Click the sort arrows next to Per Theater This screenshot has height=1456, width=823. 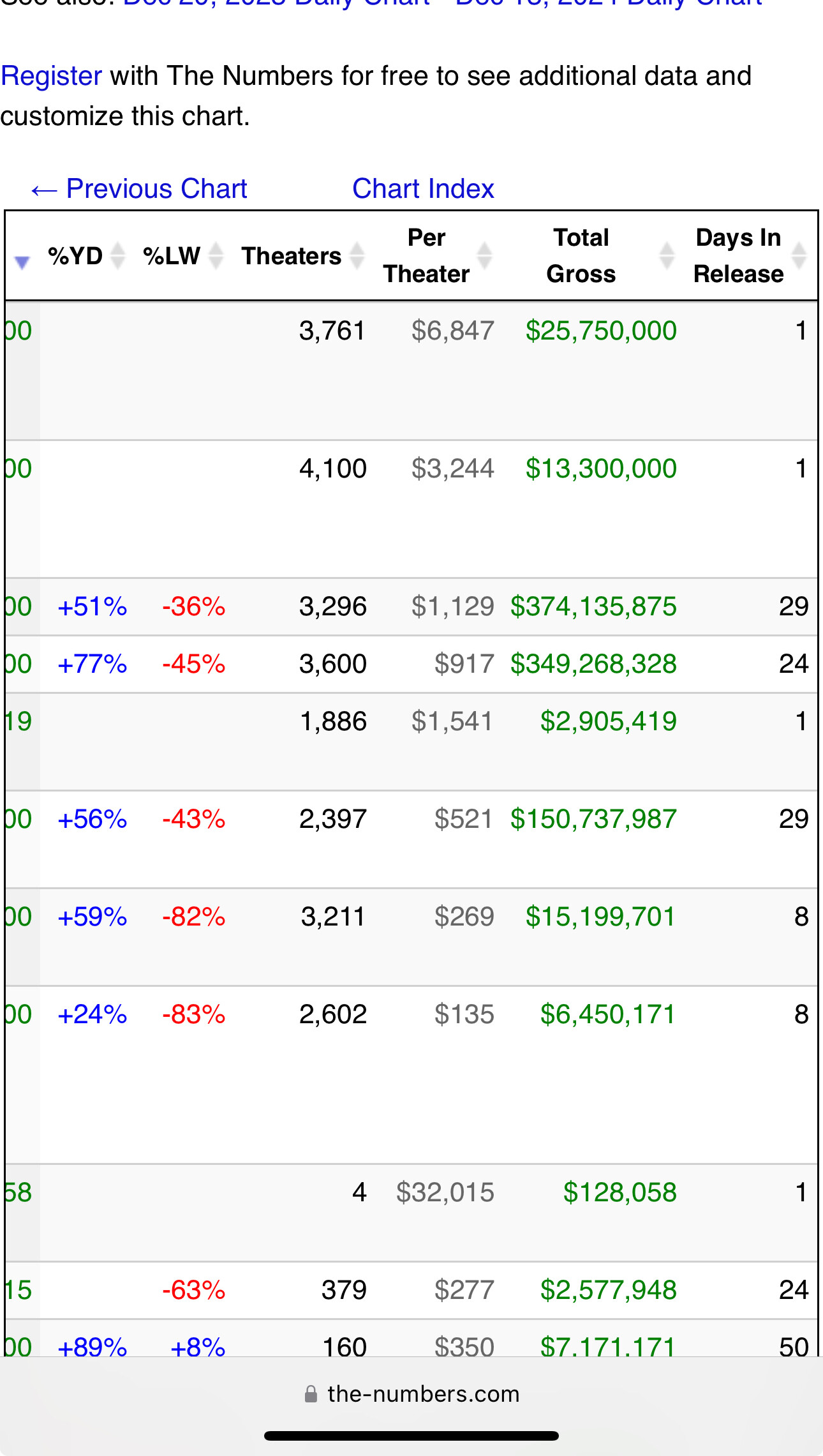click(485, 256)
